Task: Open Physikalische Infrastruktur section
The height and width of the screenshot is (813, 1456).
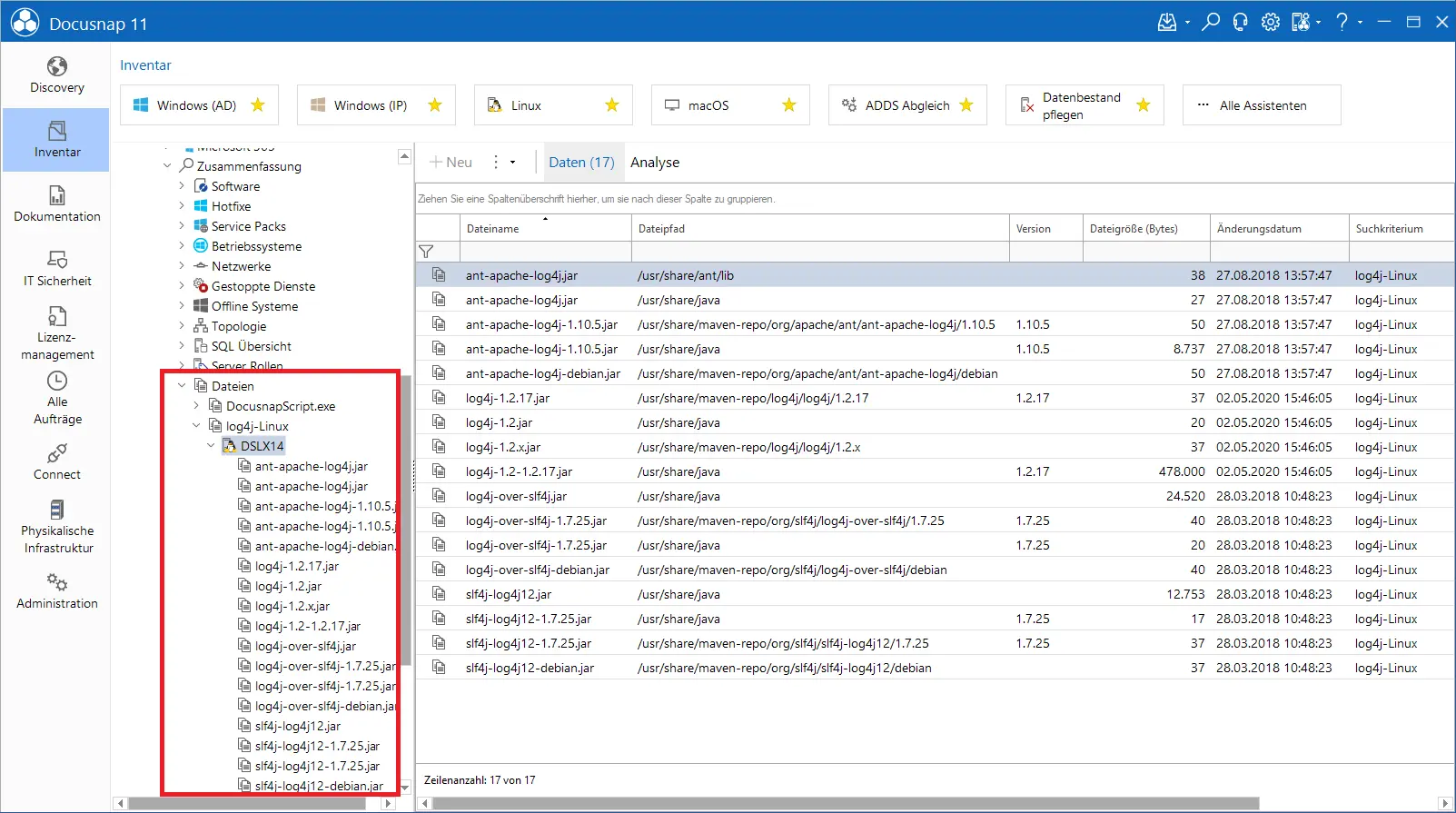Action: [x=56, y=527]
